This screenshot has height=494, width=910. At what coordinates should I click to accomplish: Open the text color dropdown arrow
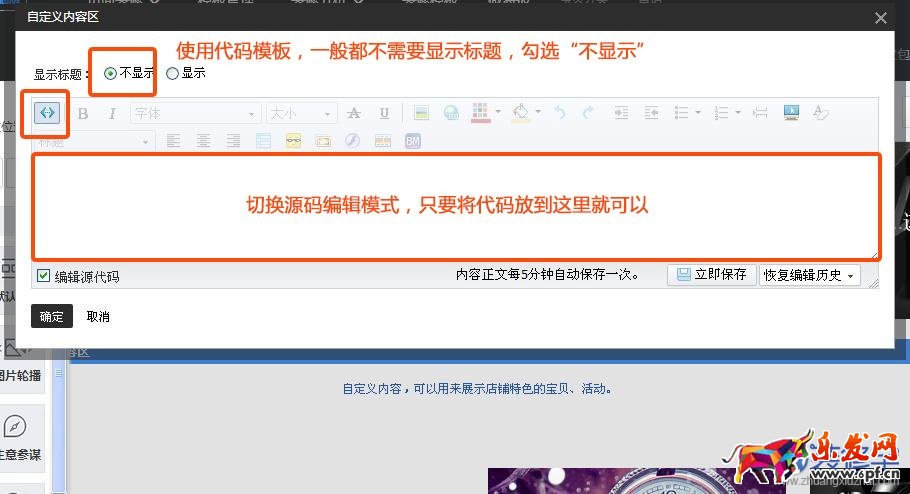point(498,111)
